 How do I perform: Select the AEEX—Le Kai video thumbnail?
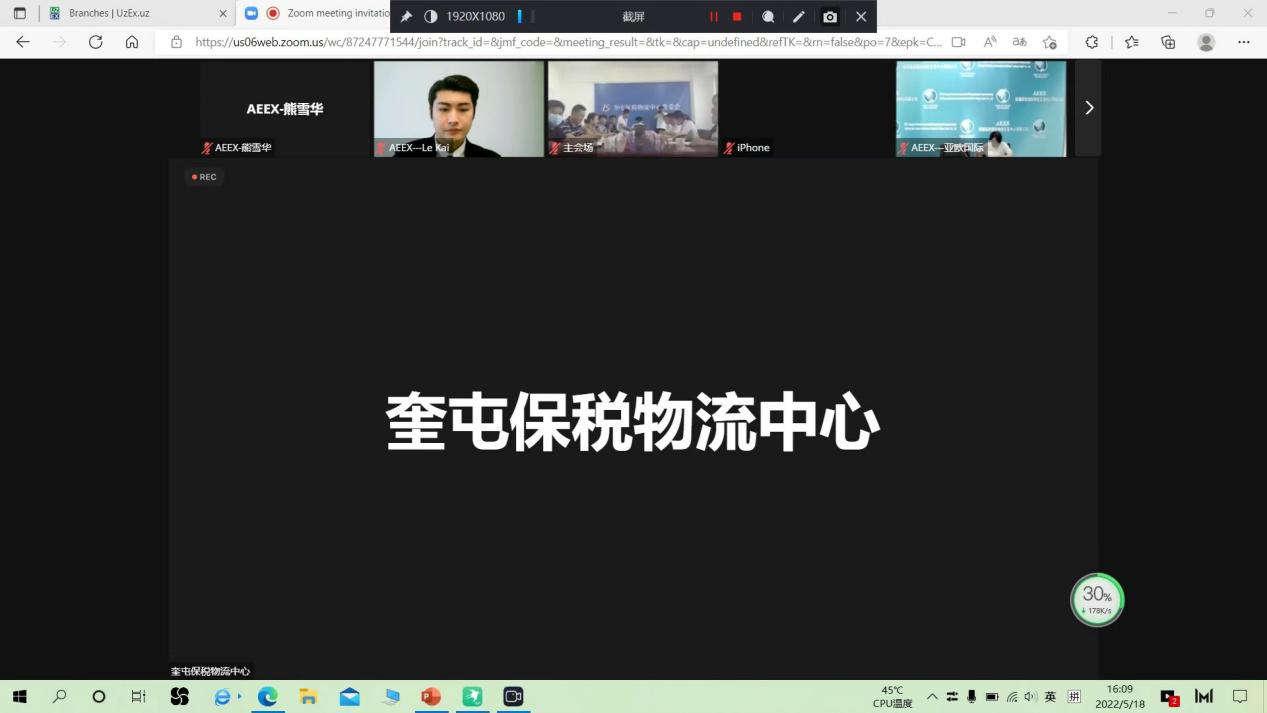(459, 108)
